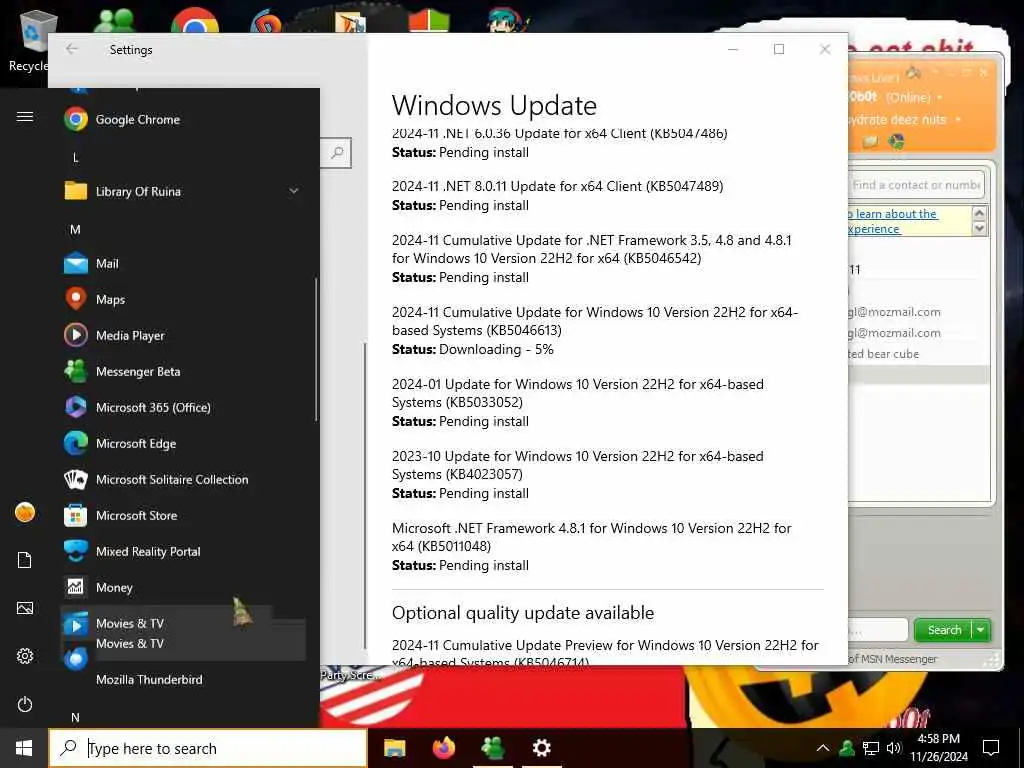Launch Microsoft 365 (Office) from Start
This screenshot has height=768, width=1024.
click(183, 408)
